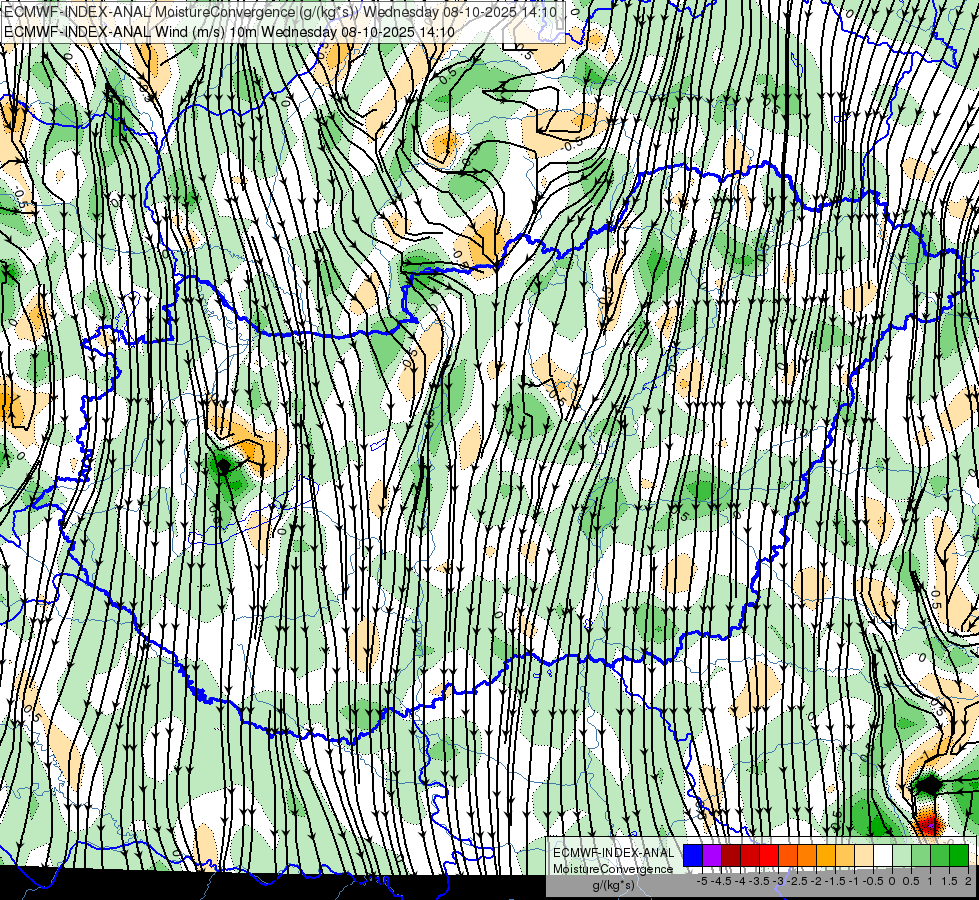Image resolution: width=979 pixels, height=900 pixels.
Task: Click the legend text MoistureConvergence
Action: [613, 869]
